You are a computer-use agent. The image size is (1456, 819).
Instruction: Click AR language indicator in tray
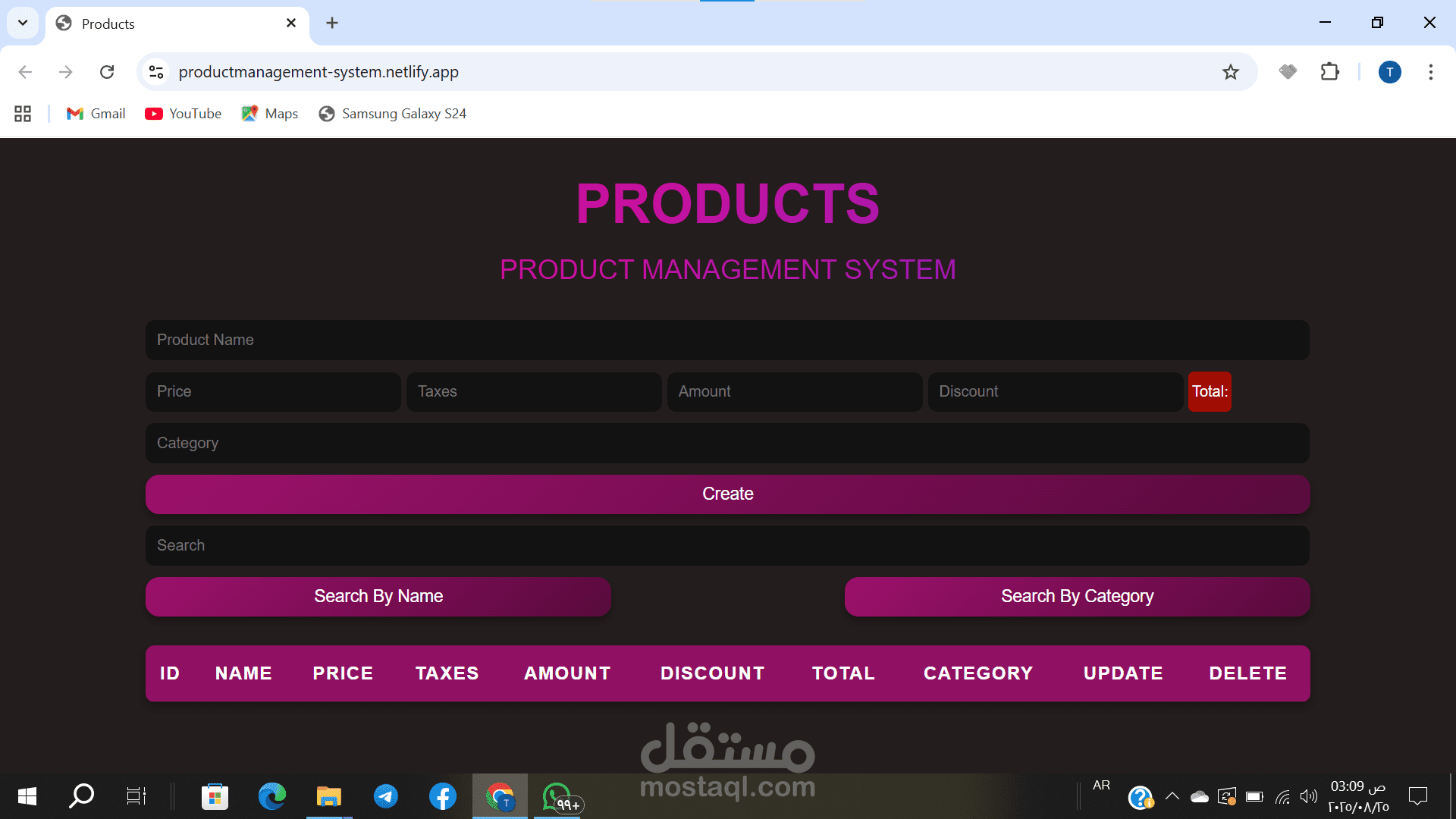[x=1101, y=786]
